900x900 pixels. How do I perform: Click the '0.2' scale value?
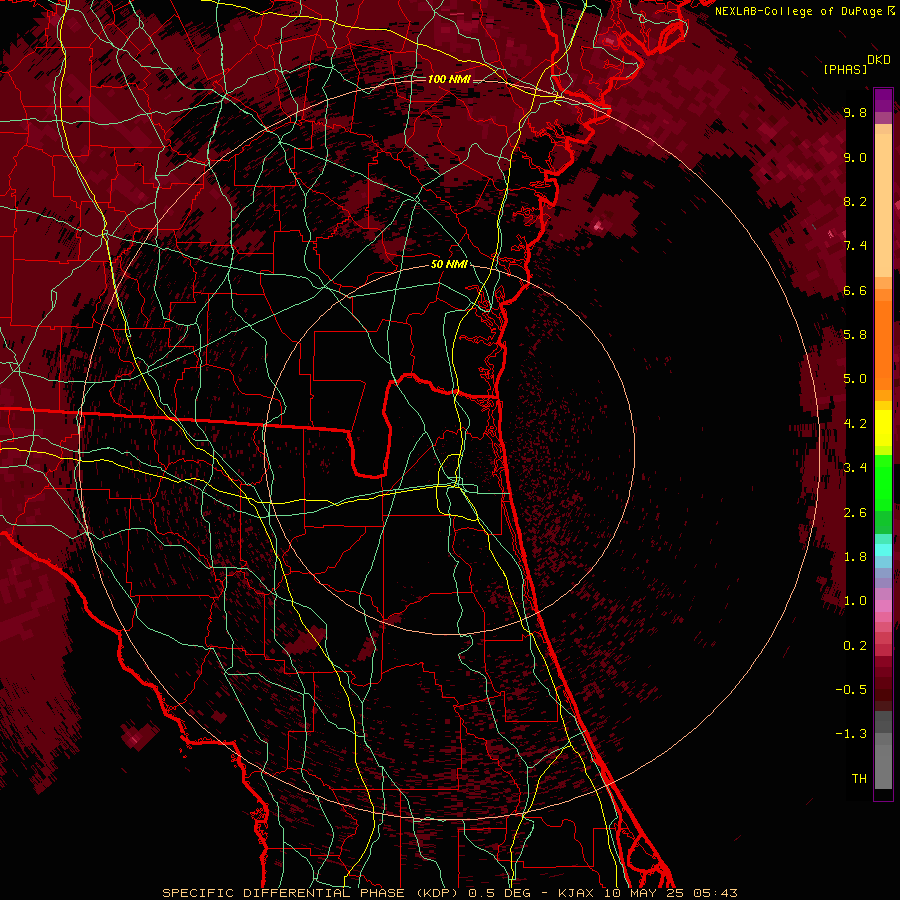[x=855, y=646]
